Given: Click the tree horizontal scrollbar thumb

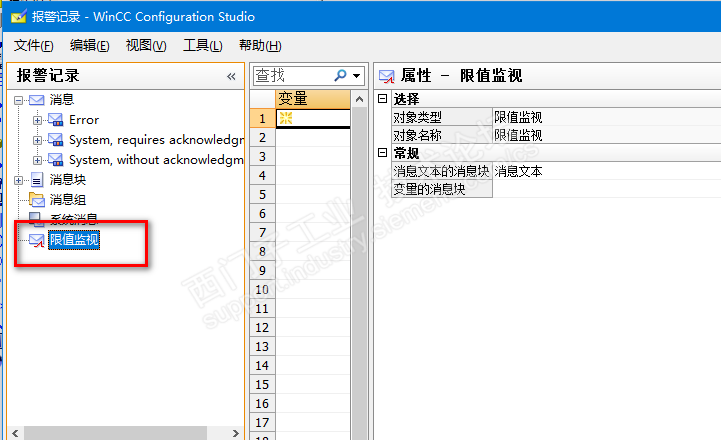Looking at the screenshot, I should click(115, 433).
